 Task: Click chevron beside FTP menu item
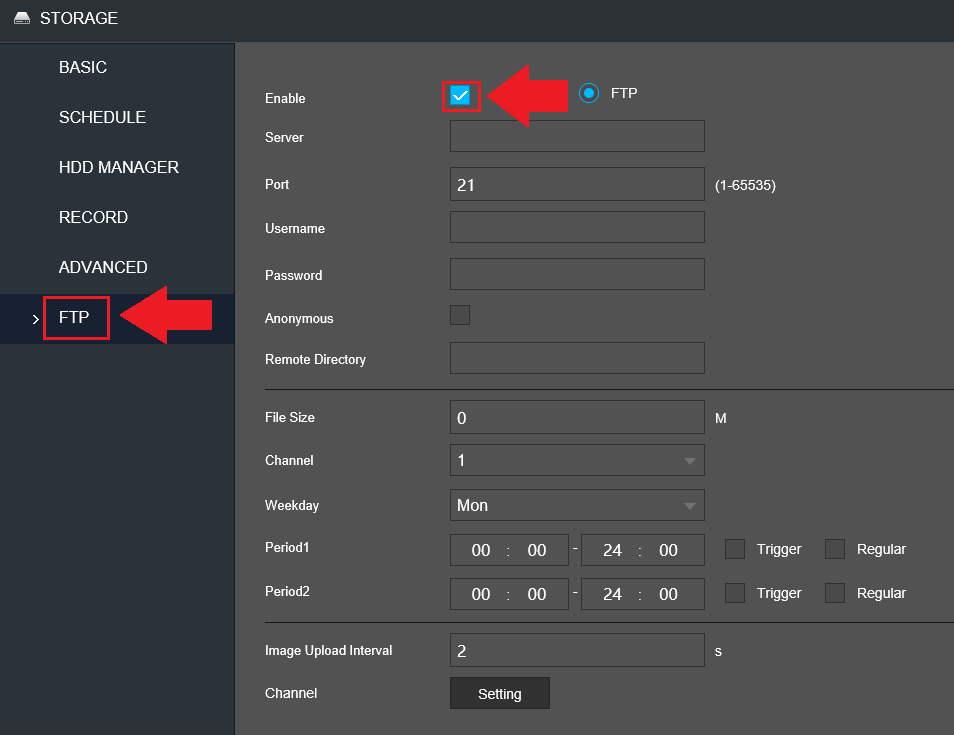[35, 319]
